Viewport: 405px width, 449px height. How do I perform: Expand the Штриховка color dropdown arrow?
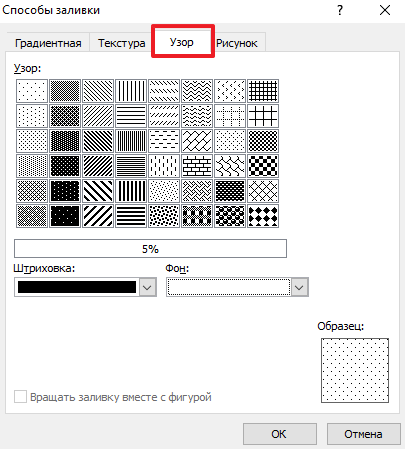[147, 287]
